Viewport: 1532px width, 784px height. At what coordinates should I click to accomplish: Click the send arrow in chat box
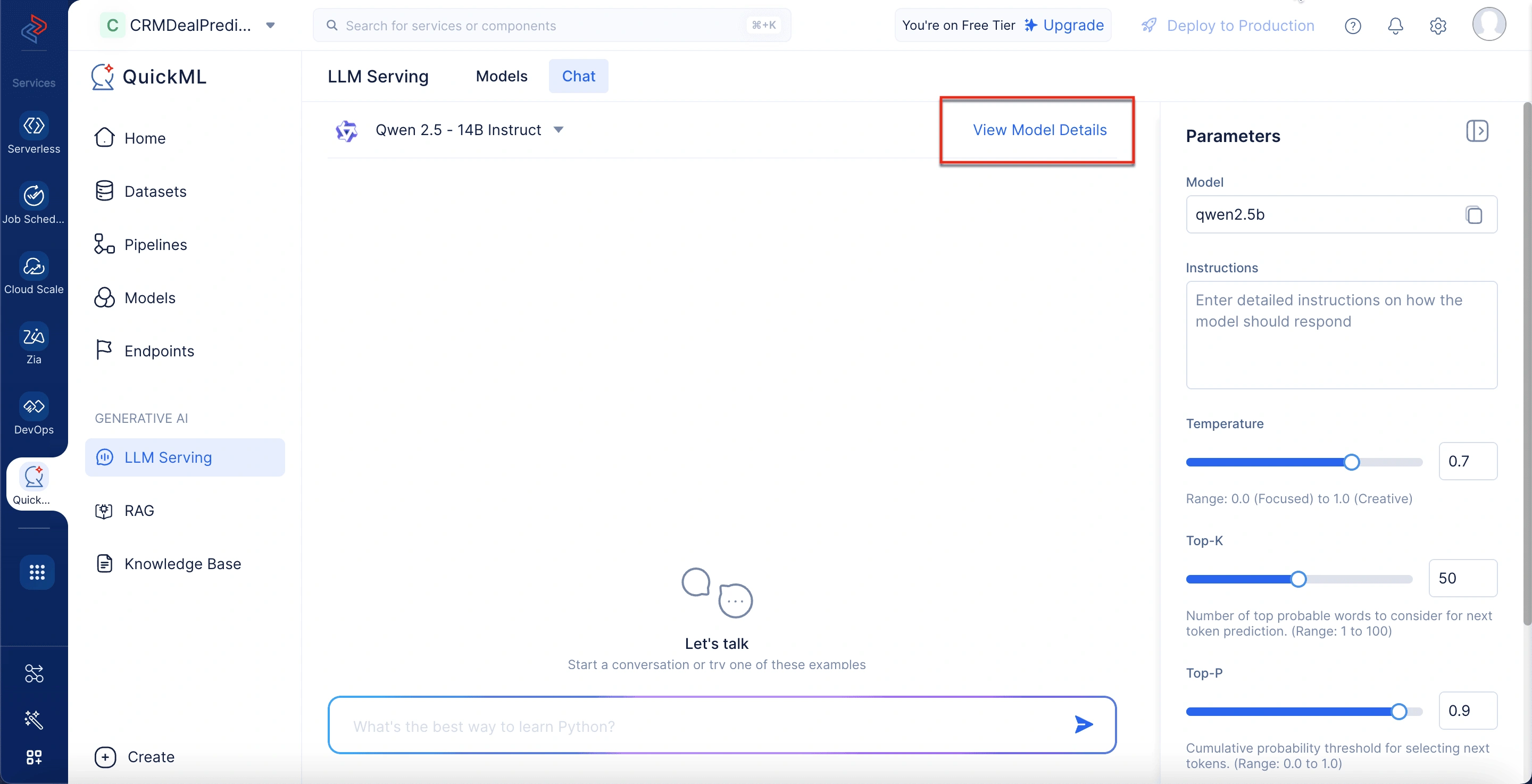(1084, 724)
